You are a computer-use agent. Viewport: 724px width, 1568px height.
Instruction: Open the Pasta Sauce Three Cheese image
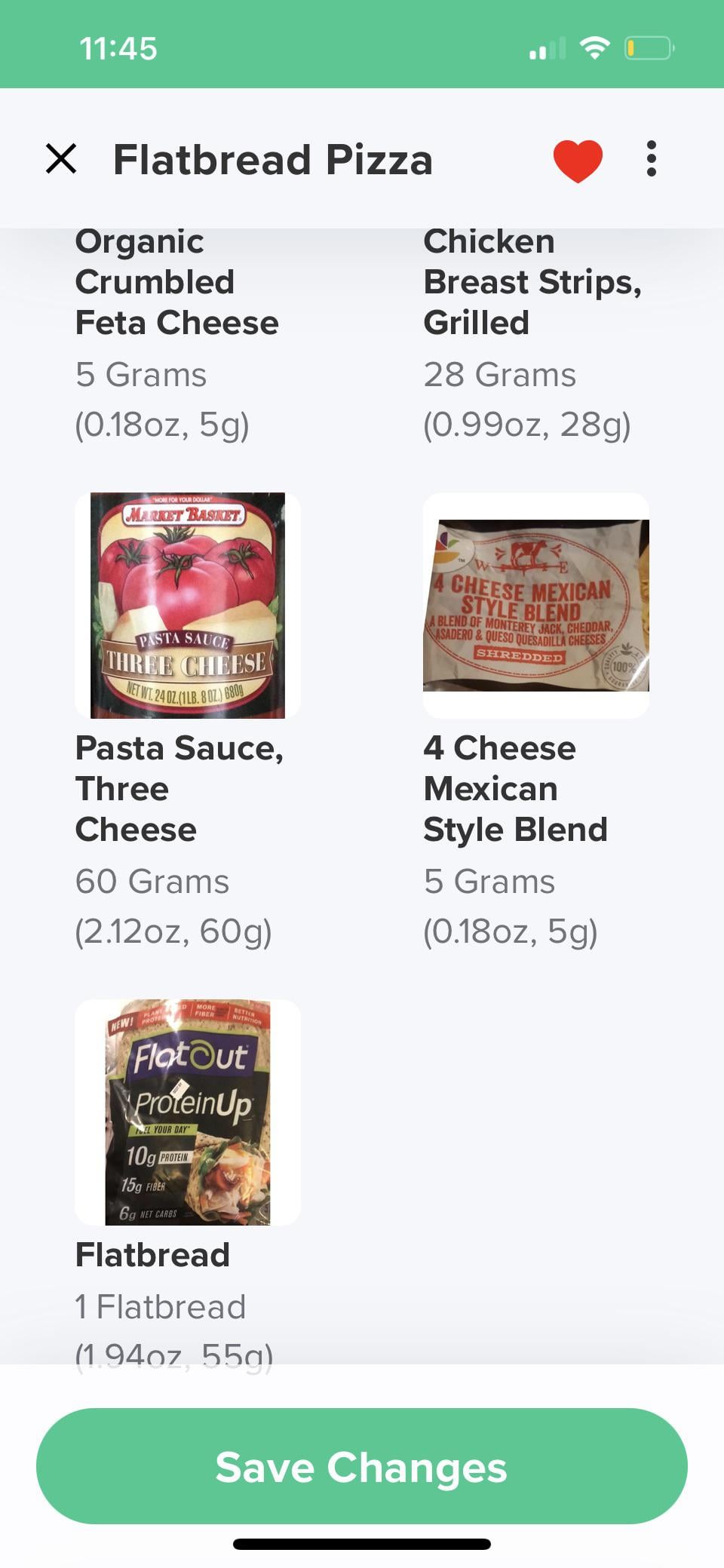click(188, 606)
